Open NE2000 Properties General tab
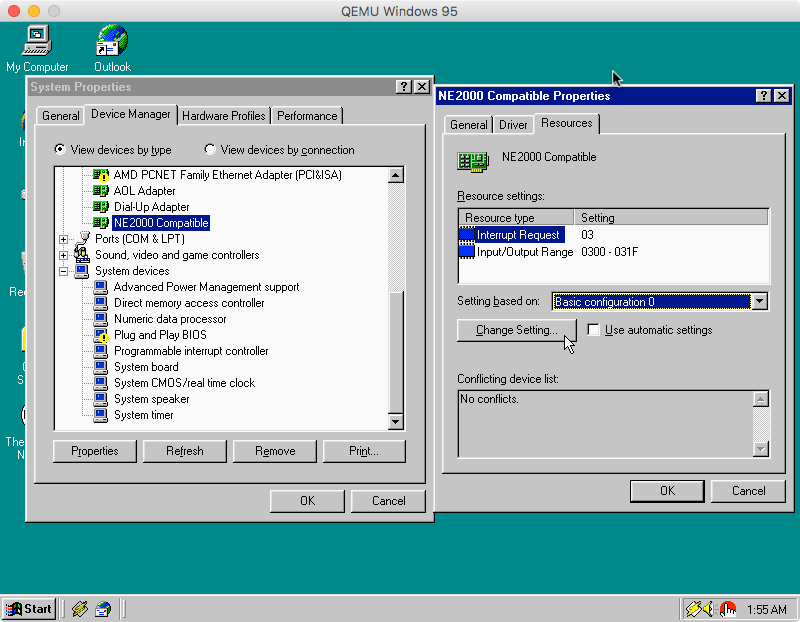The image size is (800, 622). pos(468,125)
